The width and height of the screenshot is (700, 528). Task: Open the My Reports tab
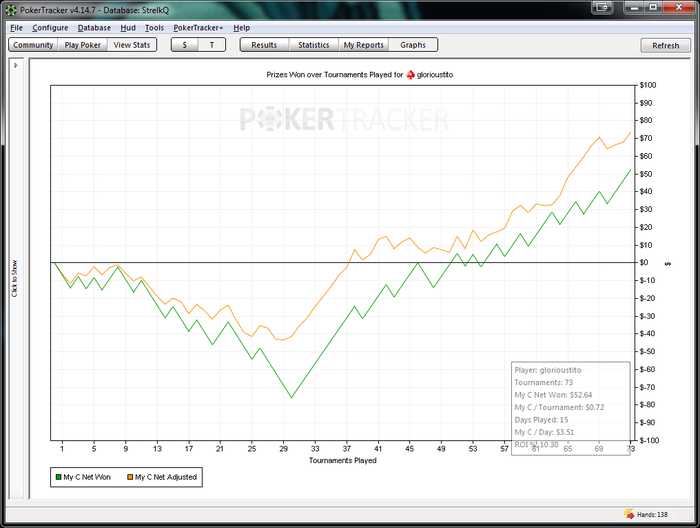(363, 45)
